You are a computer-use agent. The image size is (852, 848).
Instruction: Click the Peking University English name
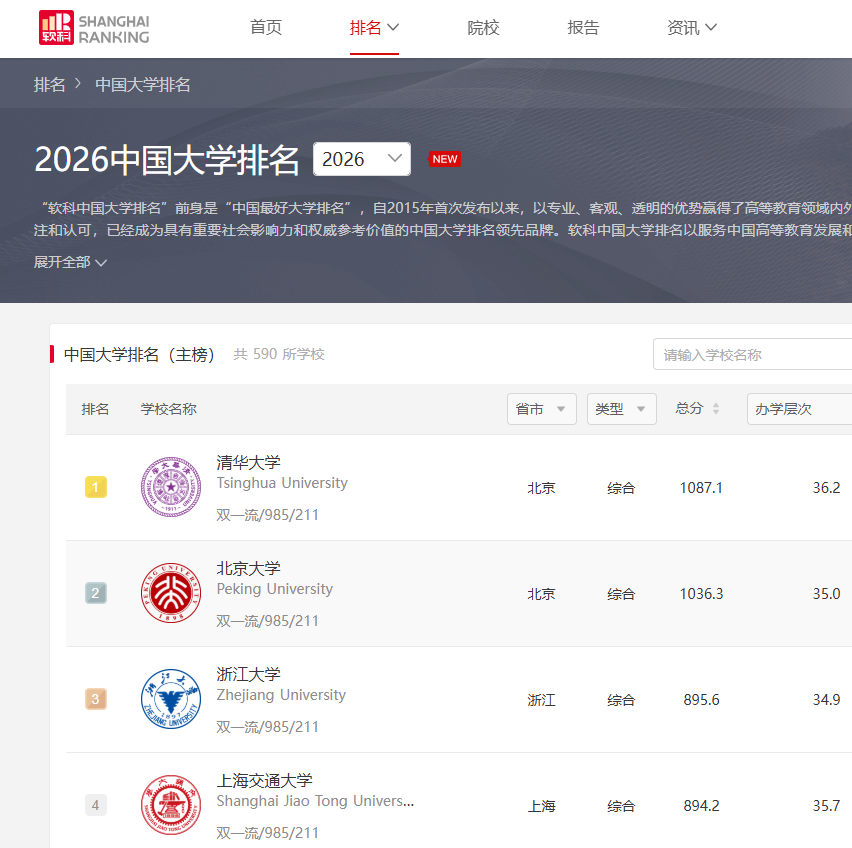274,589
